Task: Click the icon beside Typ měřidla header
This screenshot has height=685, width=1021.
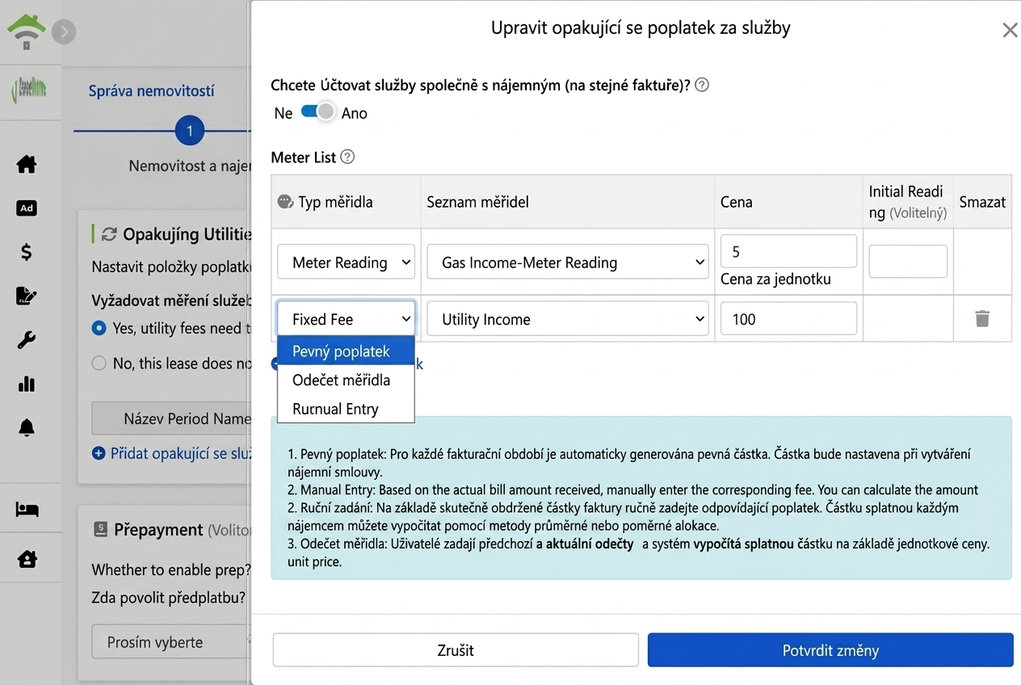Action: click(x=285, y=201)
